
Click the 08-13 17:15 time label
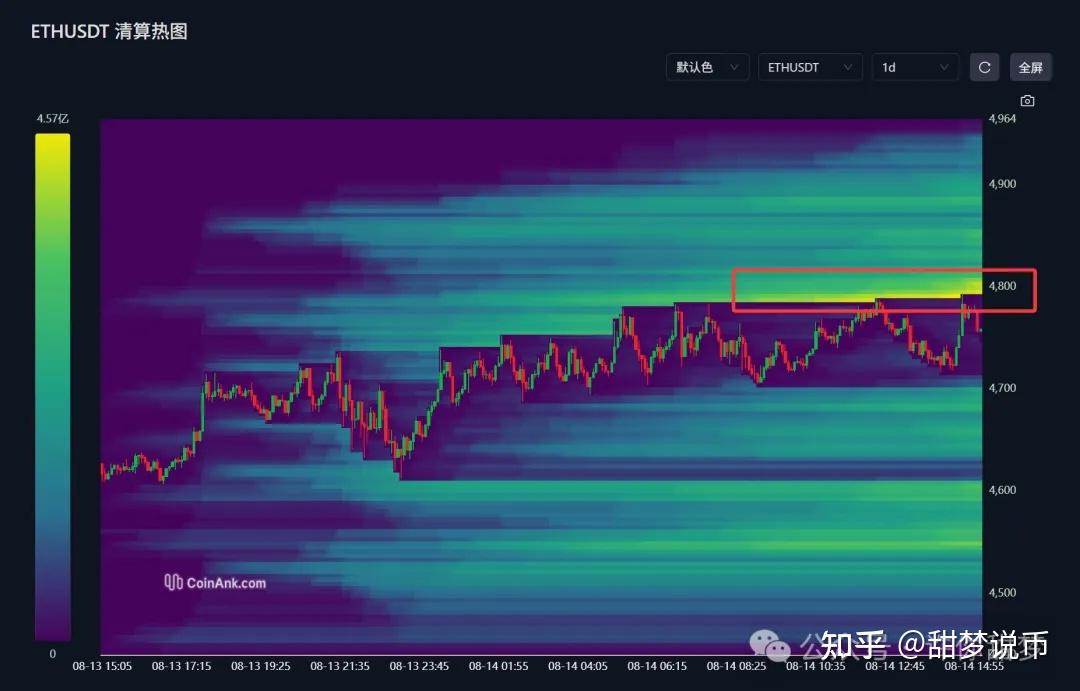181,666
